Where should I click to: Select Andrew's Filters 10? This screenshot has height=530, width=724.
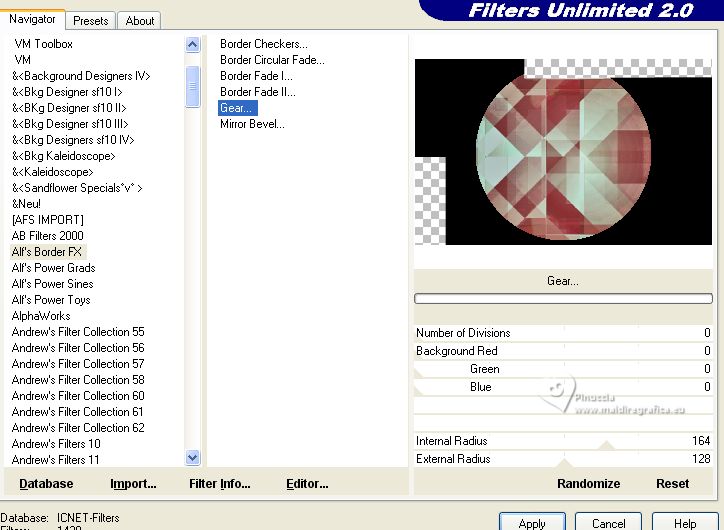click(56, 444)
